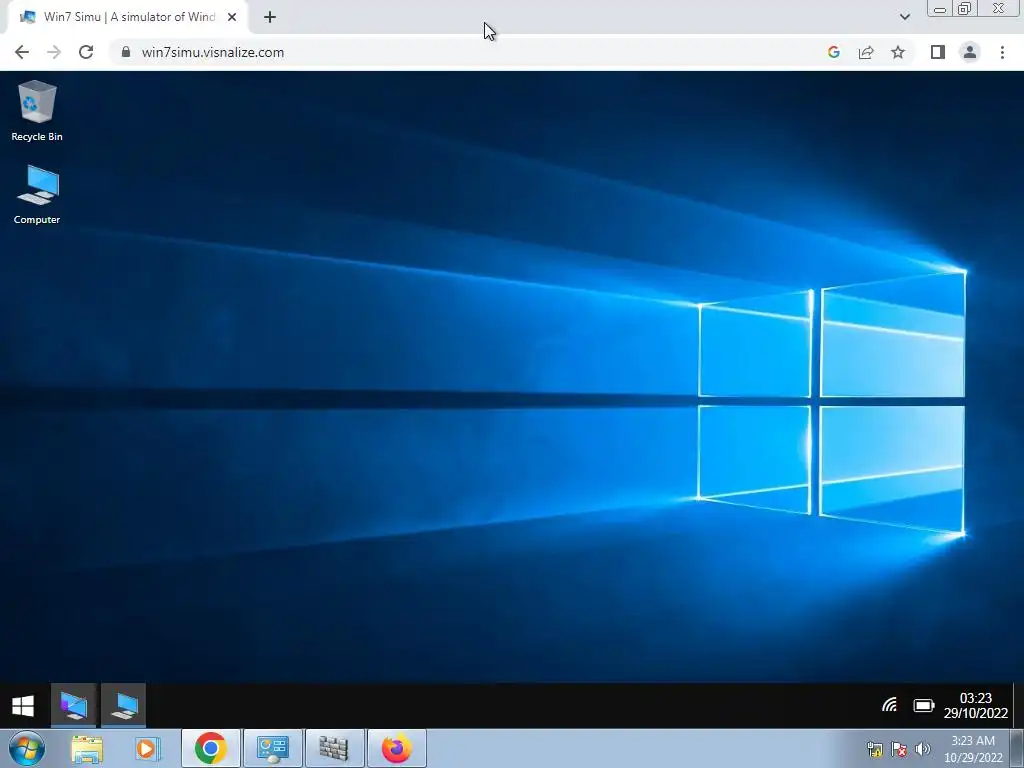The height and width of the screenshot is (768, 1024).
Task: Open the Chrome profile avatar menu
Action: (970, 52)
